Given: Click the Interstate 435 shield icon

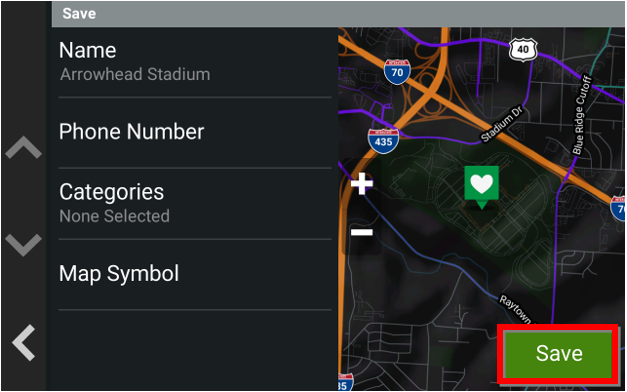Looking at the screenshot, I should point(383,141).
